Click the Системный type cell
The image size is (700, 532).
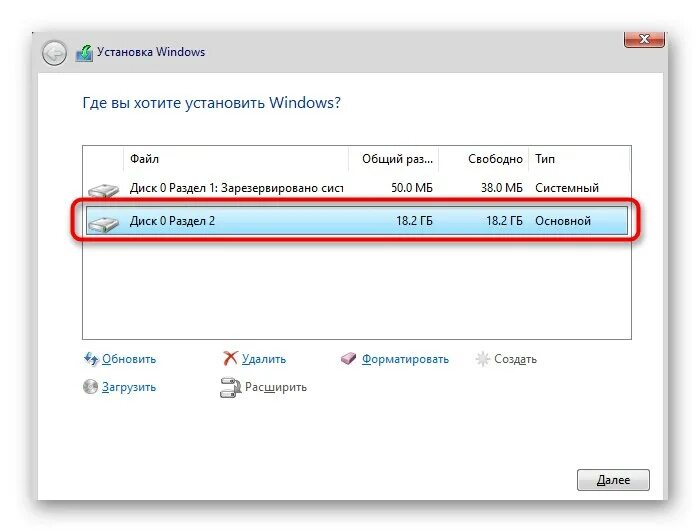coord(567,188)
